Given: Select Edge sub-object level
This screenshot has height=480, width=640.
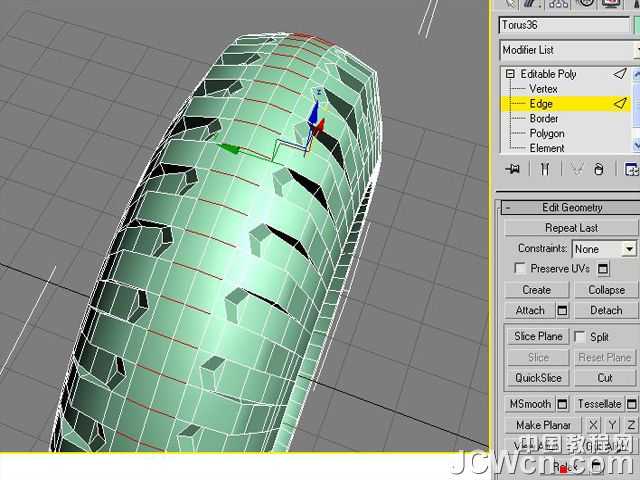Looking at the screenshot, I should [541, 104].
